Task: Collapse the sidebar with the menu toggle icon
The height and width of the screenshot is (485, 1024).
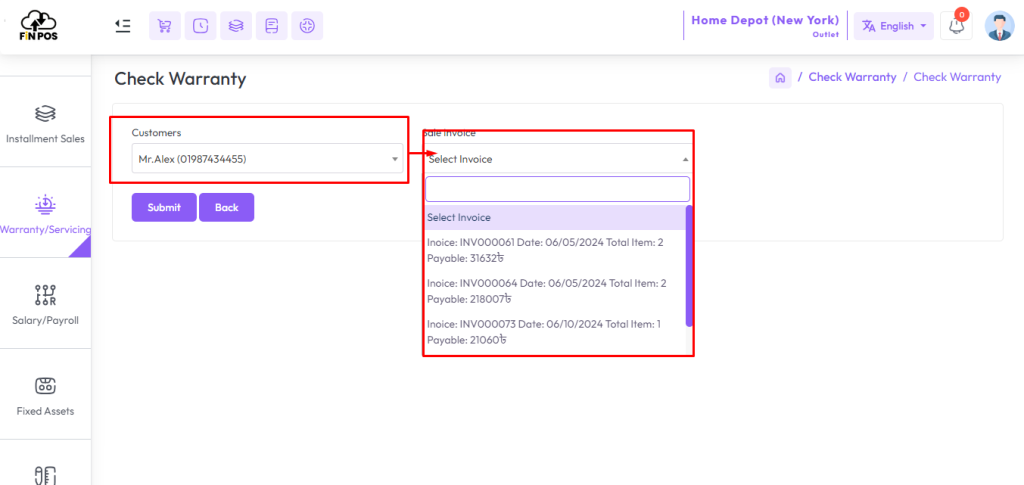Action: (x=123, y=25)
